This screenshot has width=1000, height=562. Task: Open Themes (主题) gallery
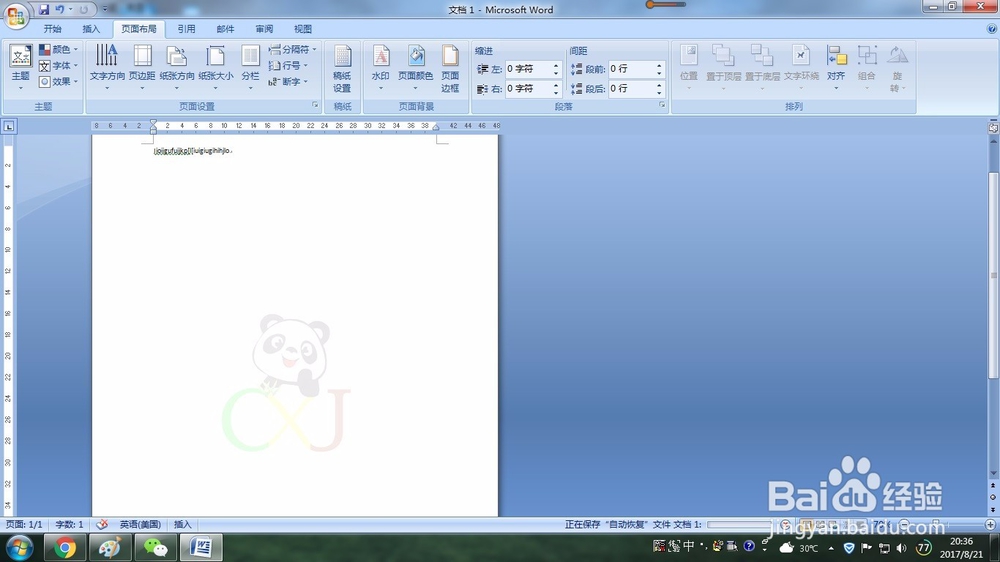point(20,66)
